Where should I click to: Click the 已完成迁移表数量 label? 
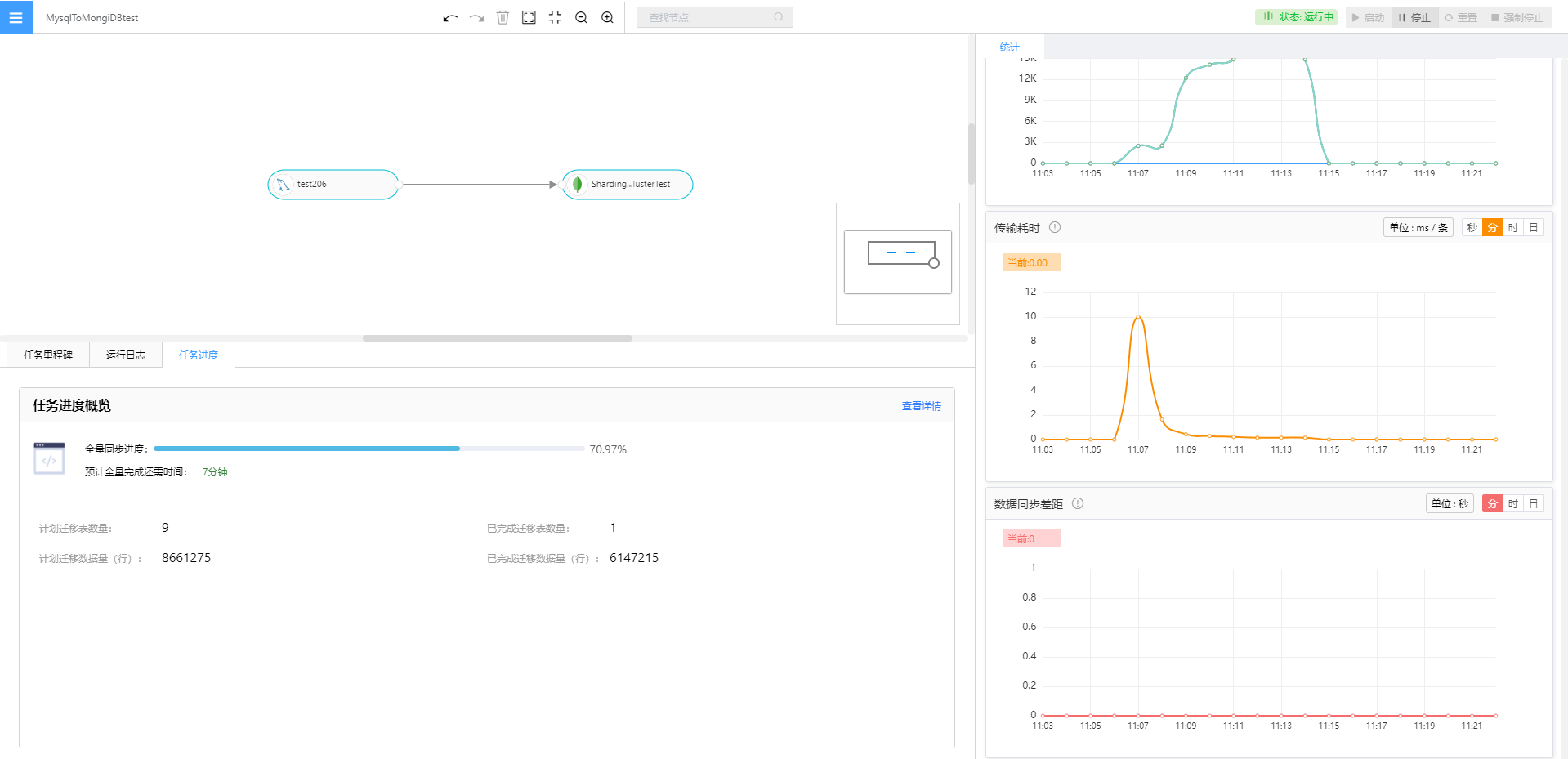pos(528,529)
